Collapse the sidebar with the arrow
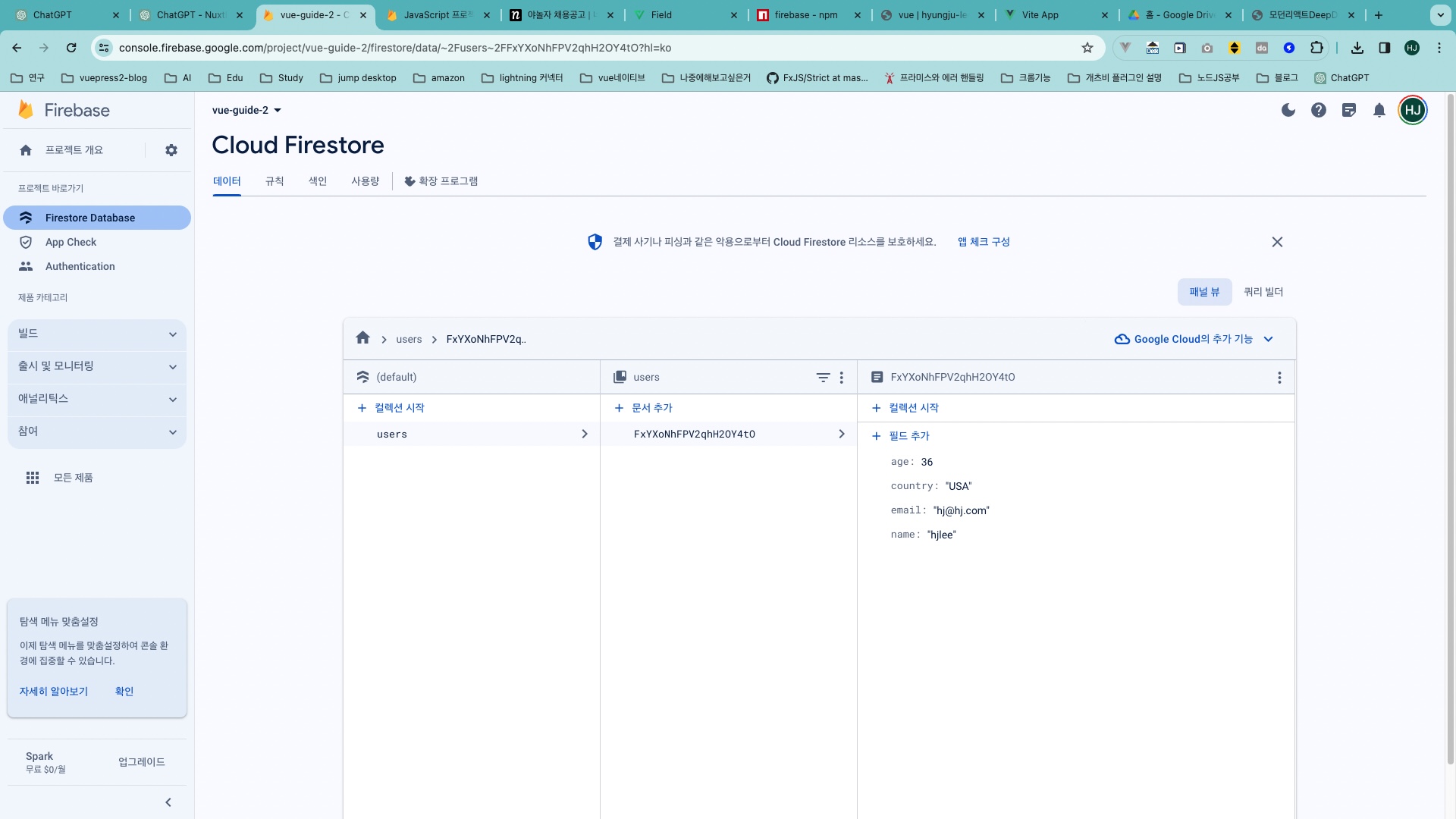 [x=168, y=802]
